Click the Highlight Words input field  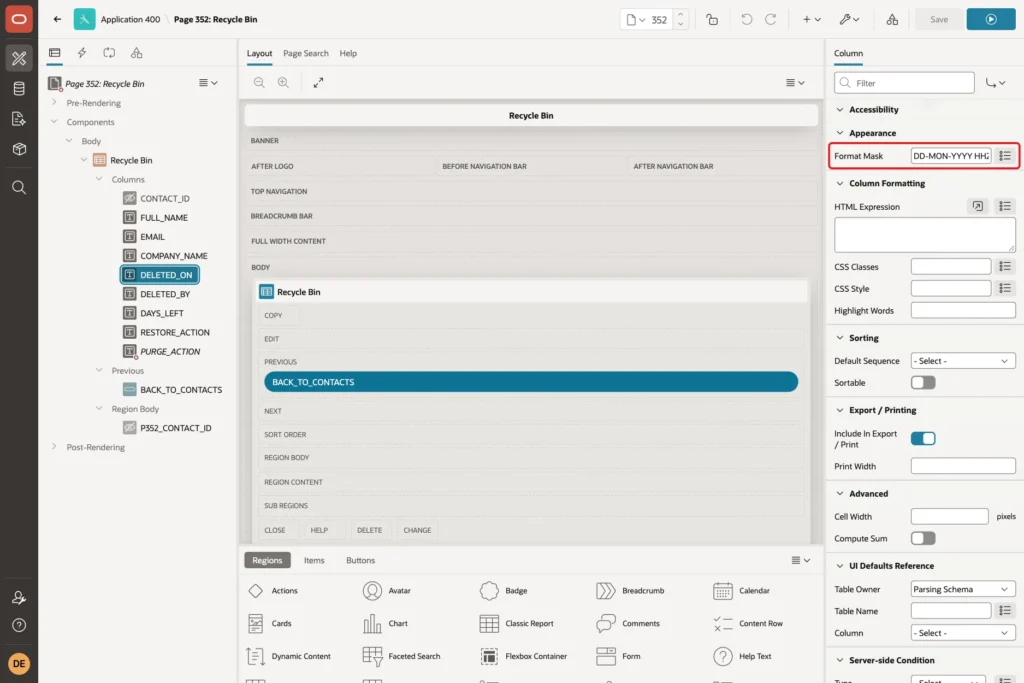pos(963,310)
